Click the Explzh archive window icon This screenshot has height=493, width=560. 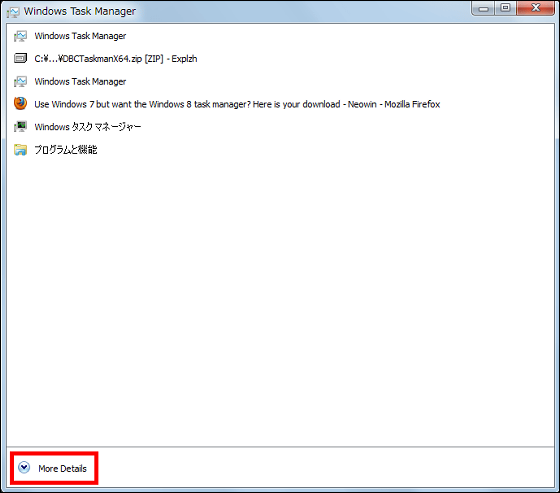[x=20, y=58]
